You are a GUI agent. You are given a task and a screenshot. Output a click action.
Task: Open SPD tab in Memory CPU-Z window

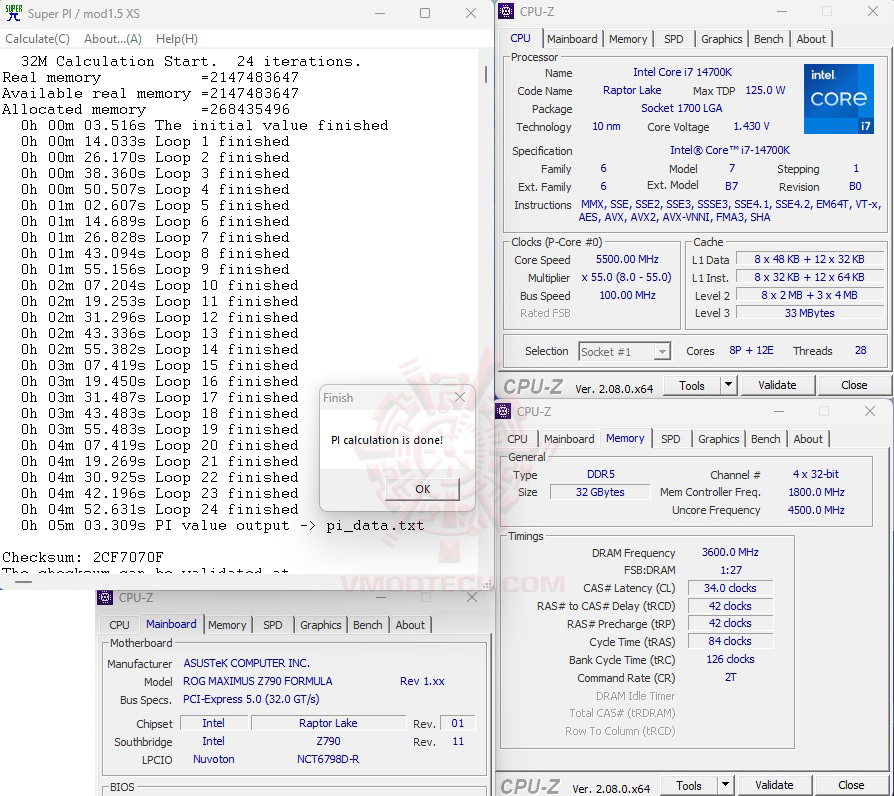[670, 439]
